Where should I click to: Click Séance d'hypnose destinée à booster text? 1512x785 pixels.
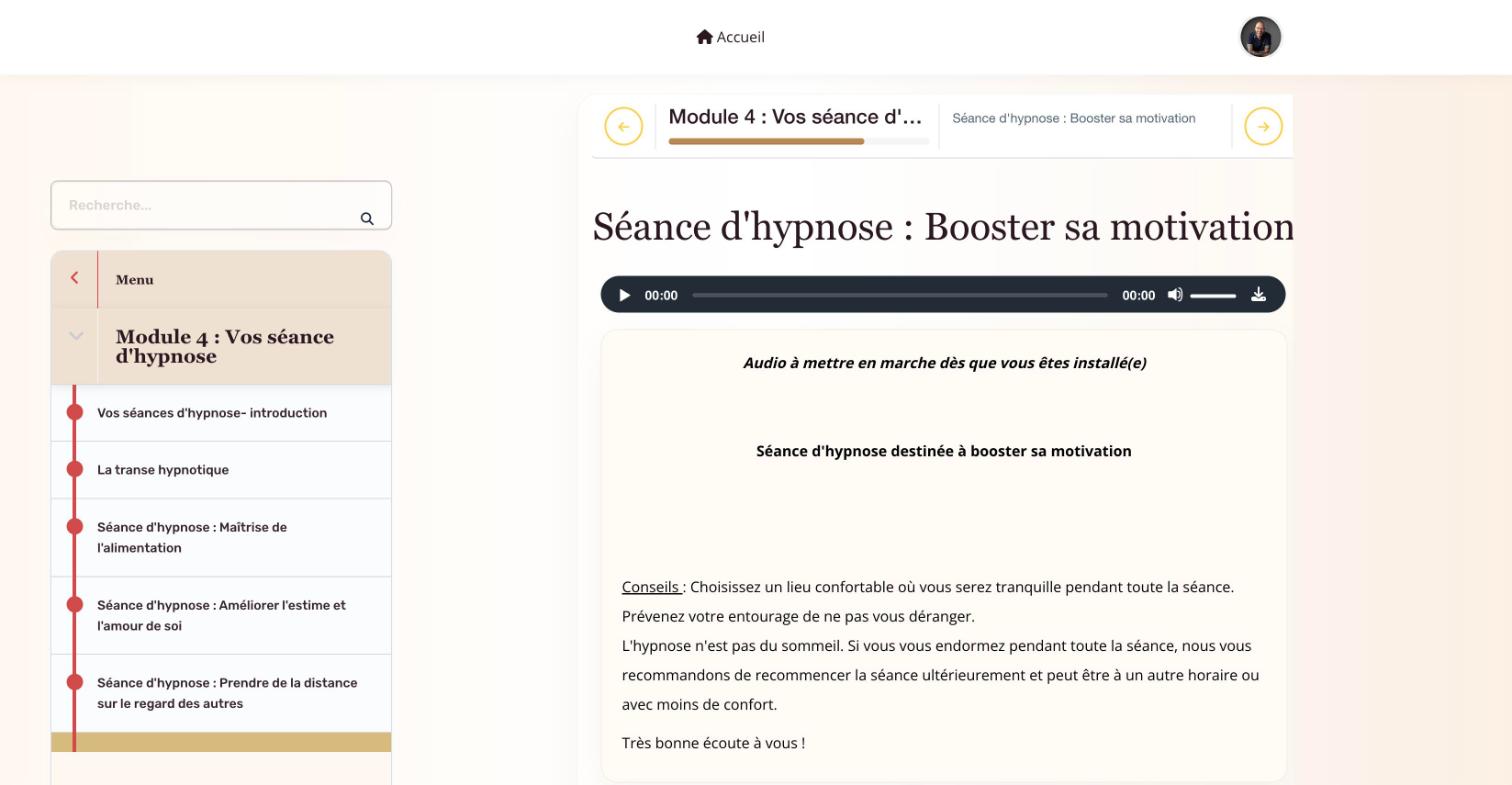point(944,451)
